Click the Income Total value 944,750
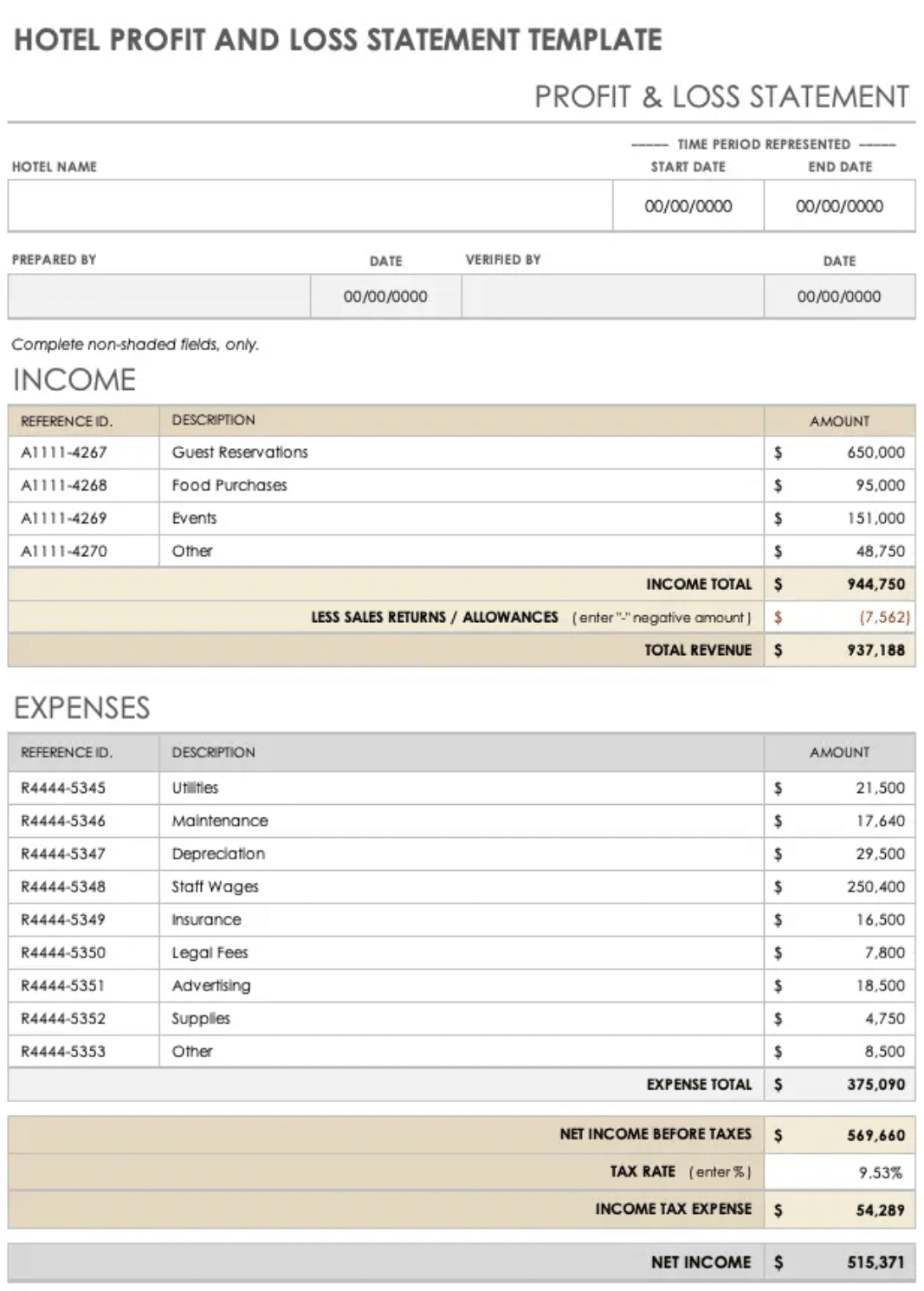The image size is (924, 1291). [x=875, y=584]
